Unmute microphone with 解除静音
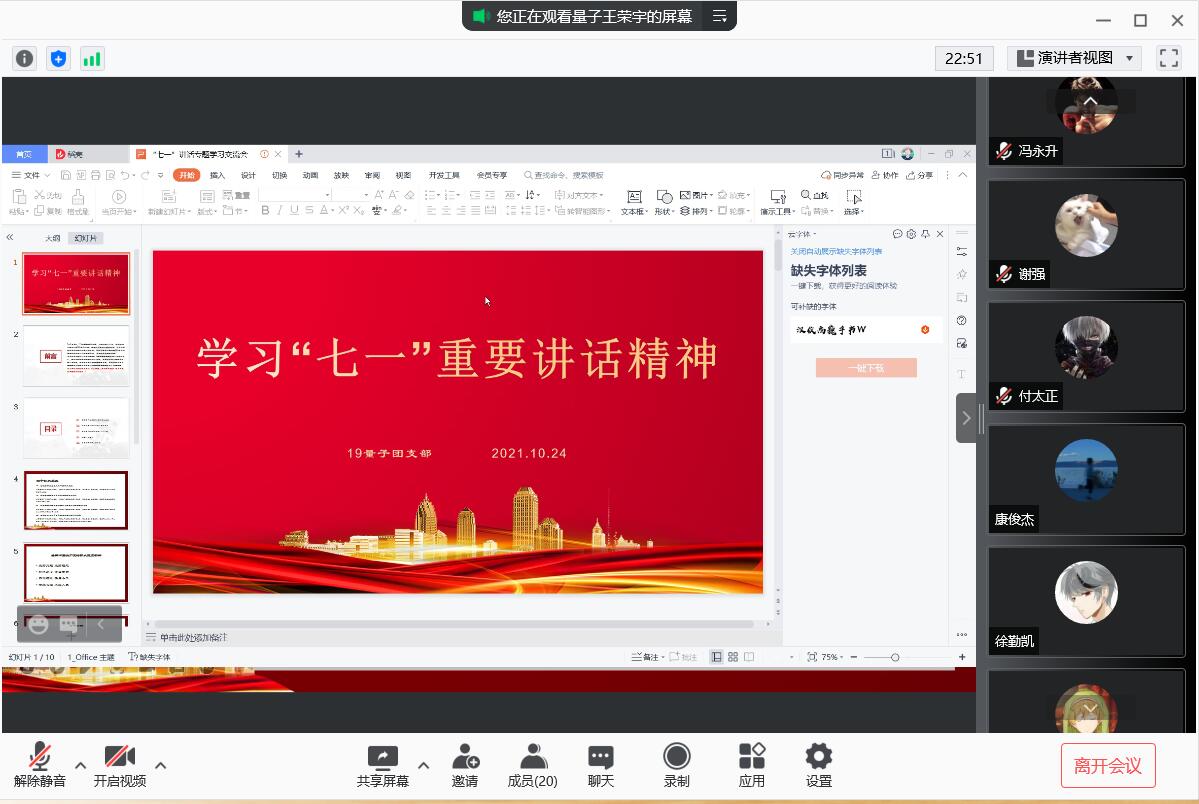 (x=40, y=765)
